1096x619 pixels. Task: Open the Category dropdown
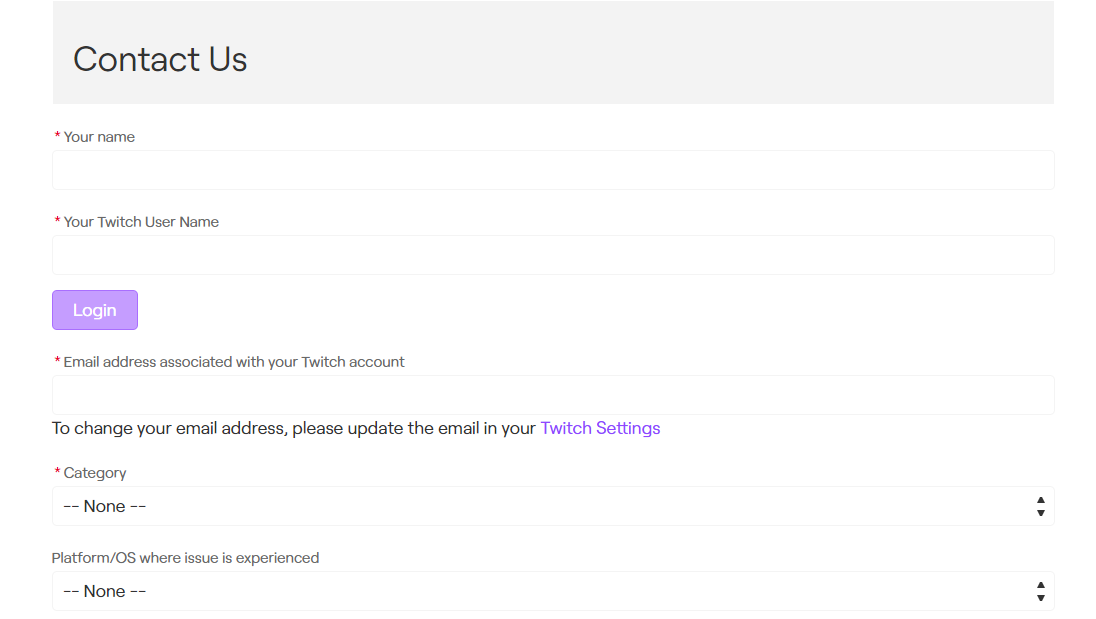pos(553,506)
